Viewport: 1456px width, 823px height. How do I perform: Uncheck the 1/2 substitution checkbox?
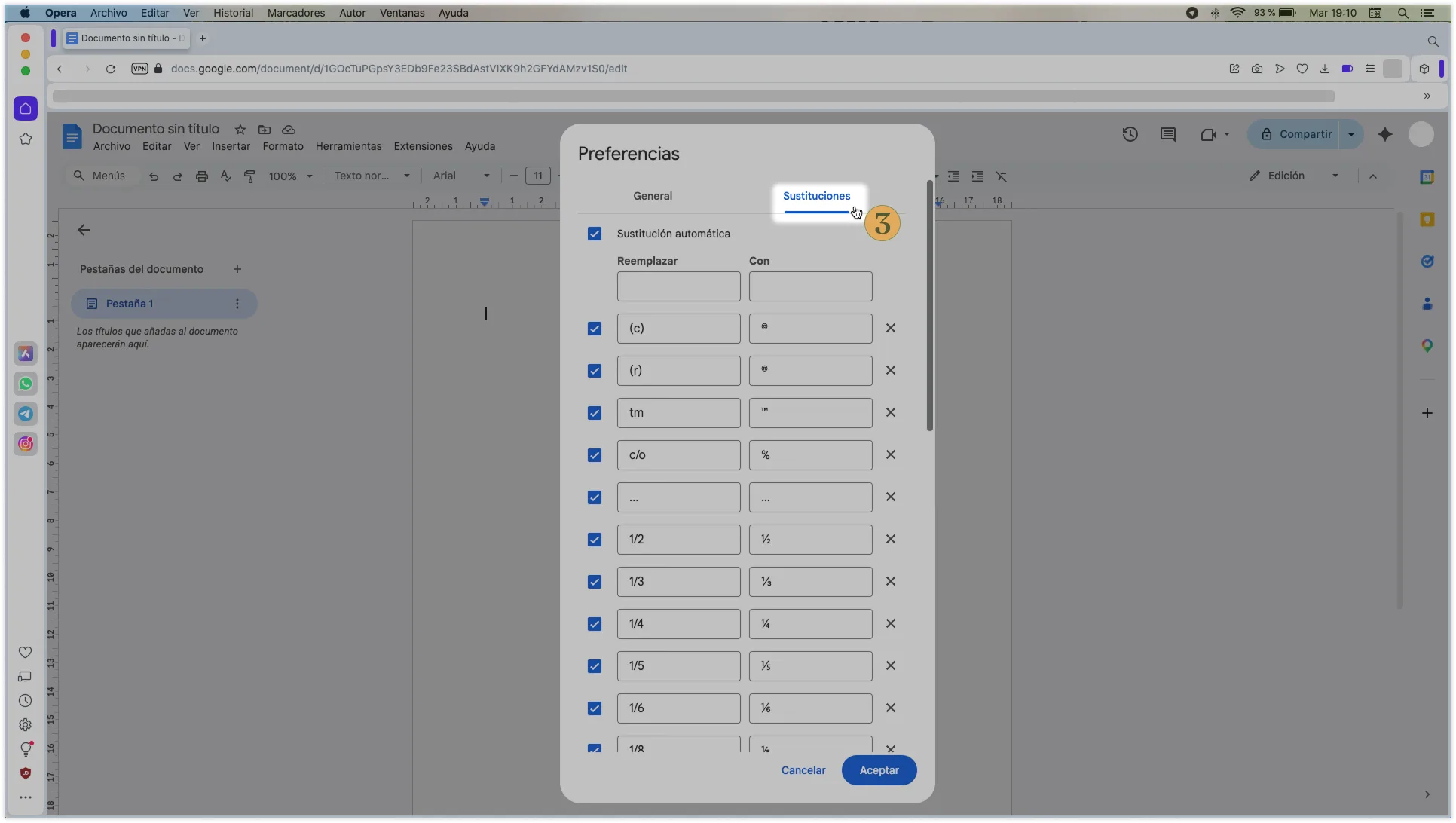595,540
